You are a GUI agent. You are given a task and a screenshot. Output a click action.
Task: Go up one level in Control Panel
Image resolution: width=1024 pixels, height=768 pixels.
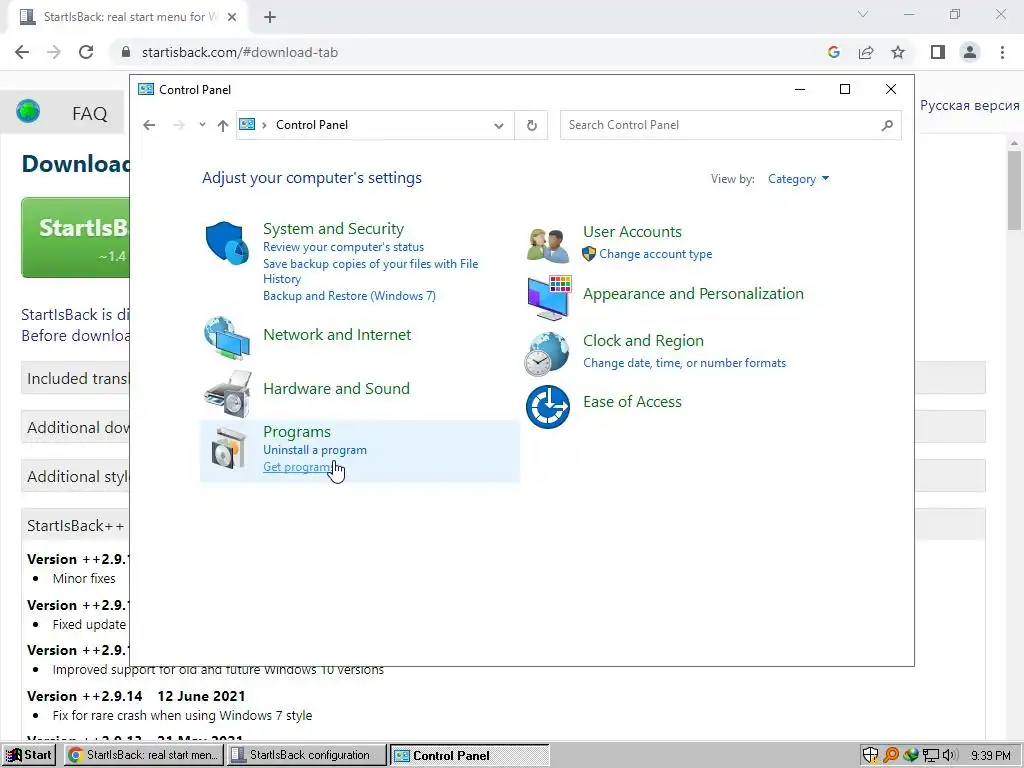coord(223,125)
